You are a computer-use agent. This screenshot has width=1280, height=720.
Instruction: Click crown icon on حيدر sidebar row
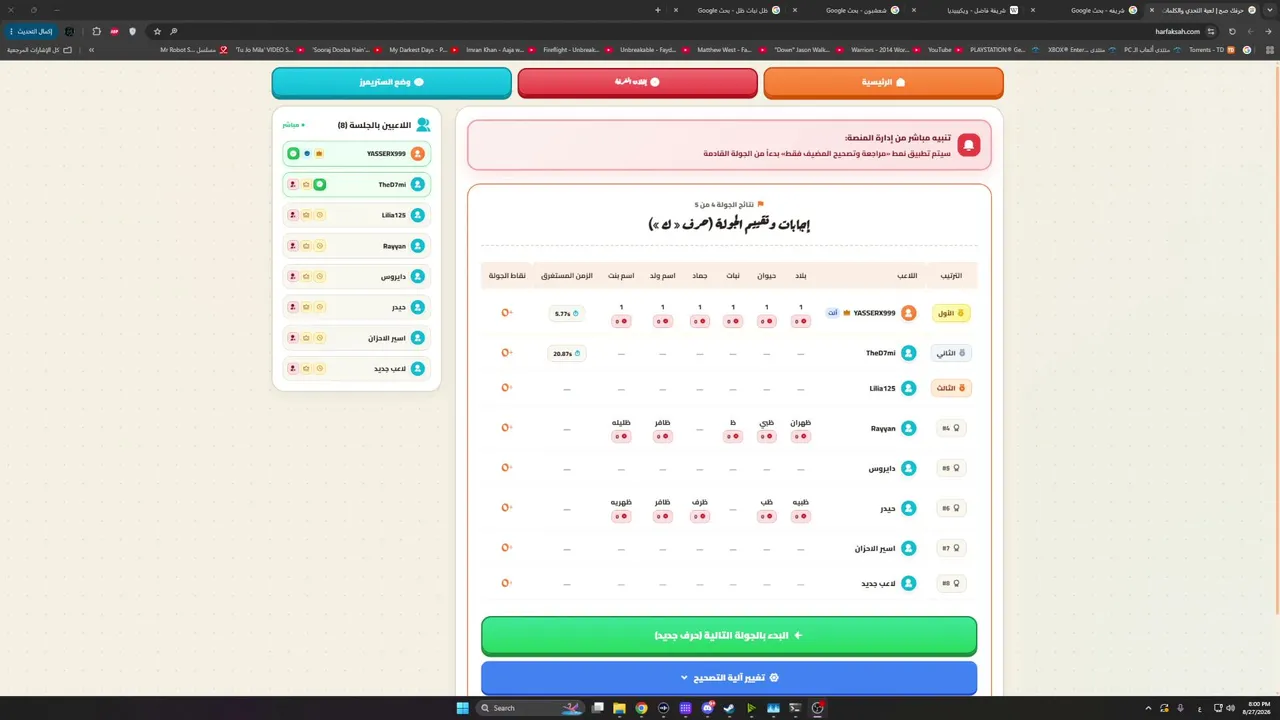pos(306,307)
